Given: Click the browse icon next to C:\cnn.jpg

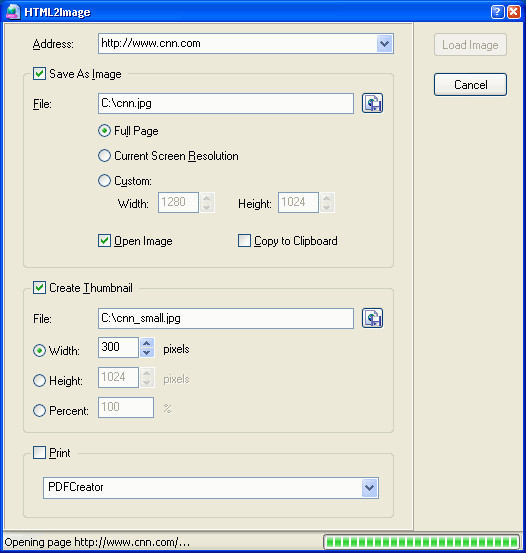Looking at the screenshot, I should (372, 103).
